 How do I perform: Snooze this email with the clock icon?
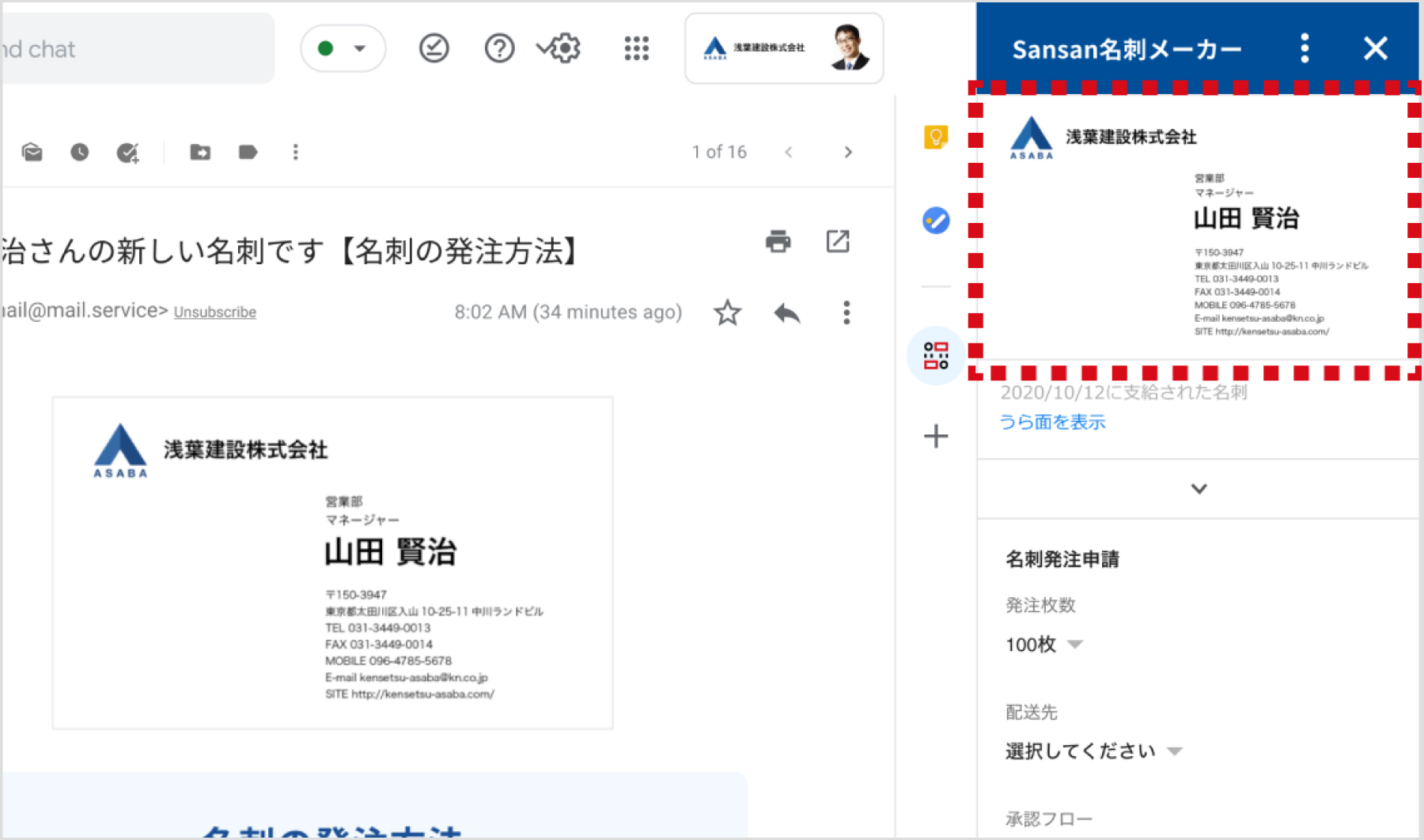[x=79, y=152]
